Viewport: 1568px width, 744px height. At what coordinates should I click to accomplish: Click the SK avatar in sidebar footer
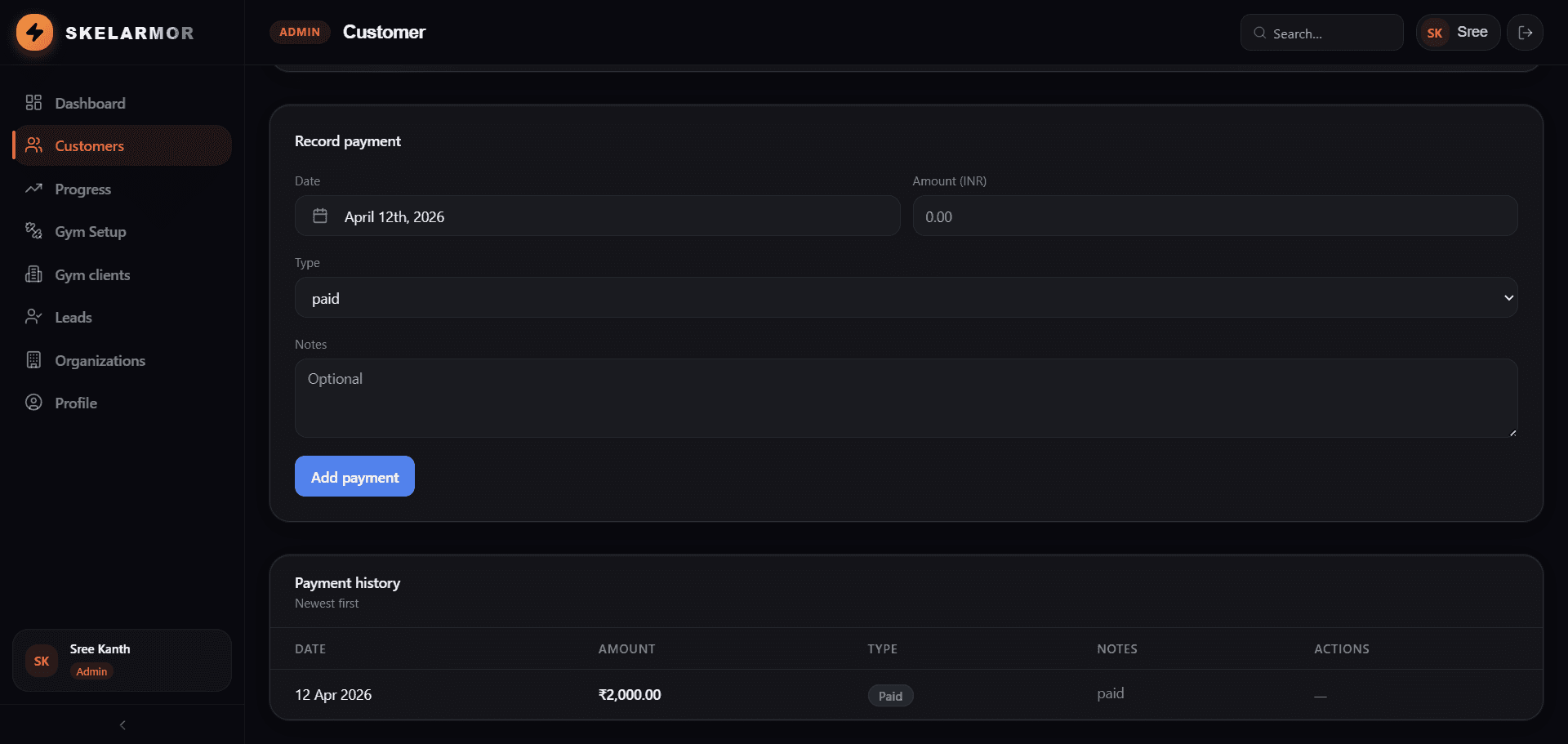42,661
